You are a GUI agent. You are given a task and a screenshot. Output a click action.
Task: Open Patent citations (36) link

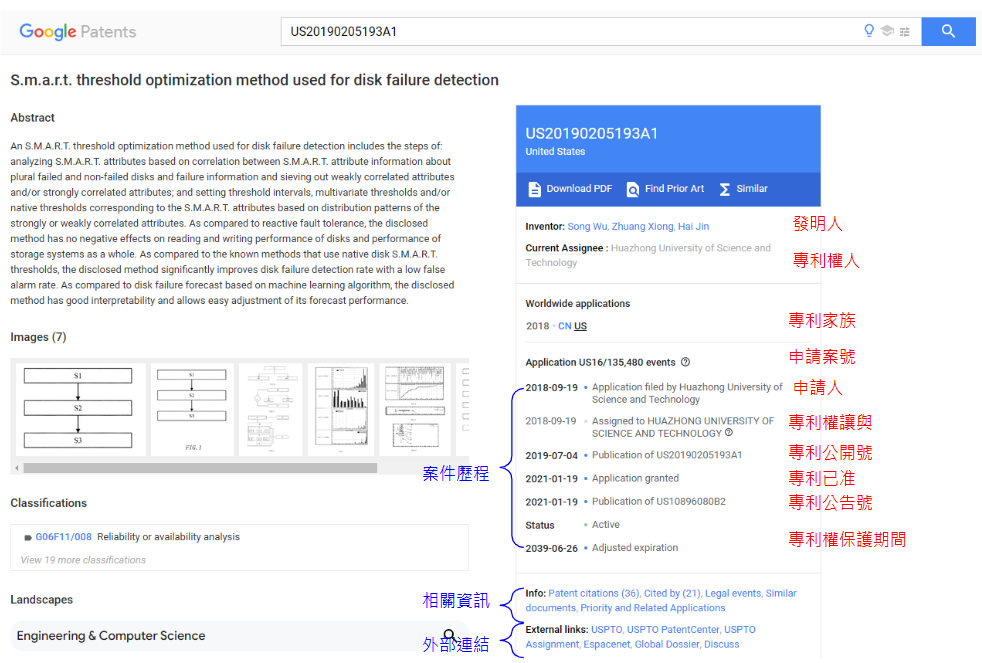point(594,593)
